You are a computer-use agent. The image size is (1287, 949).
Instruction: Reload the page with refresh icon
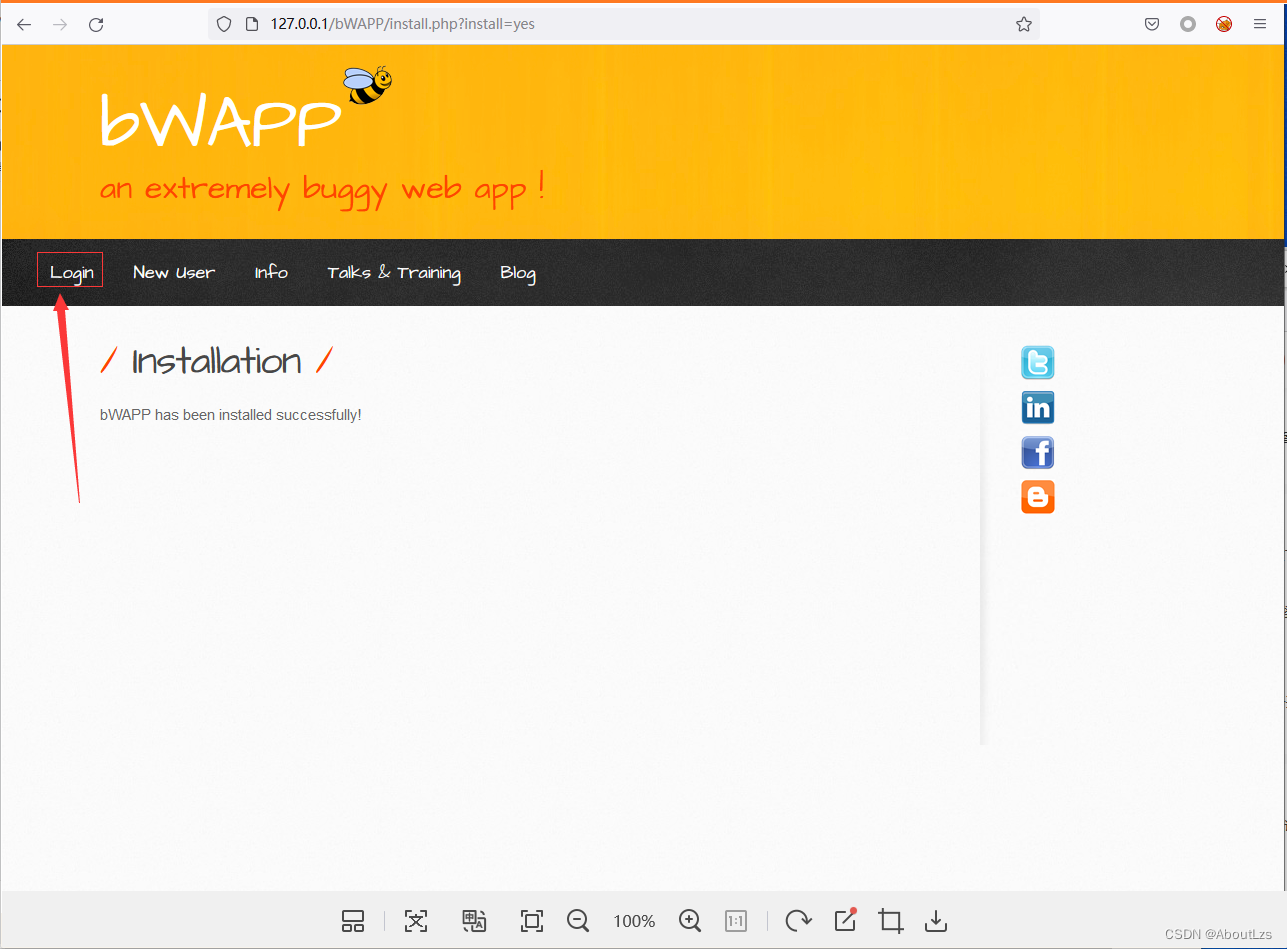96,24
